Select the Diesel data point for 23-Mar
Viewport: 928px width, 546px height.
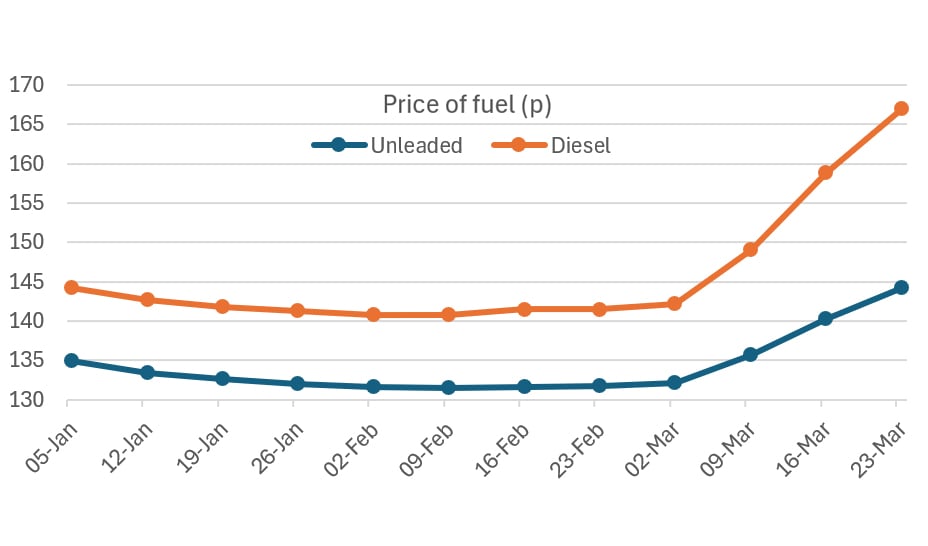click(901, 108)
